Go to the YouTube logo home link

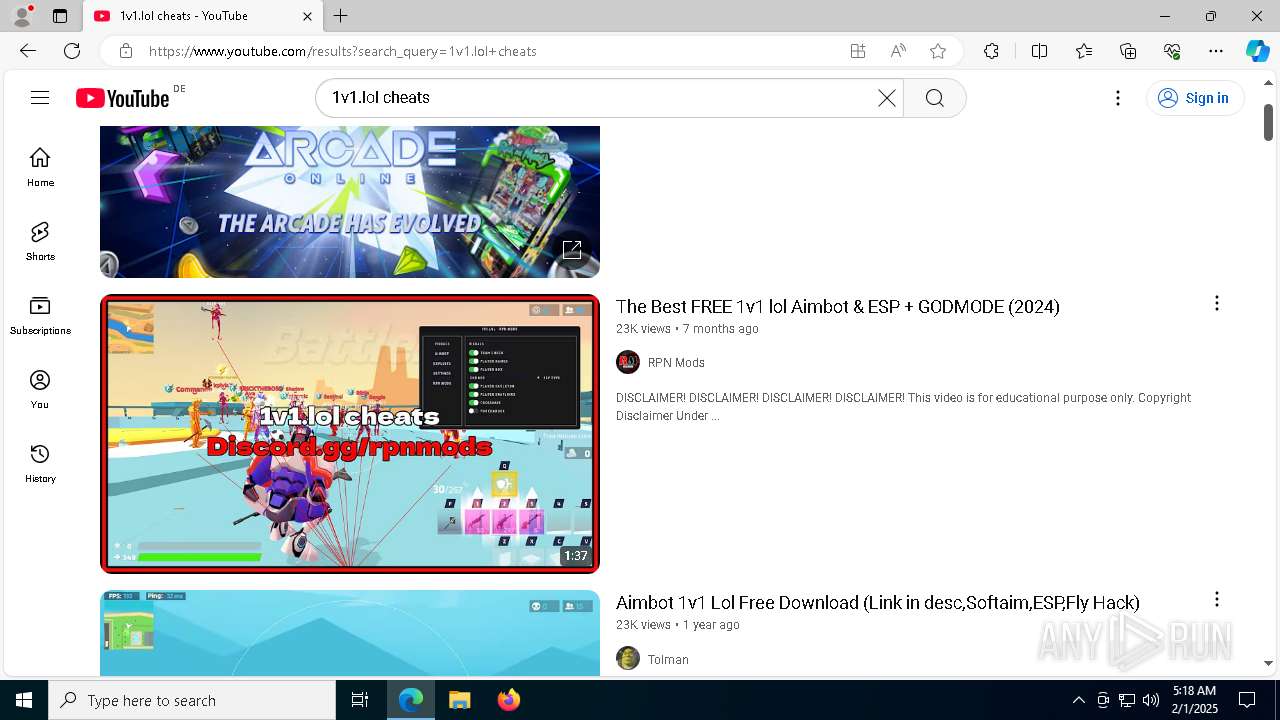tap(123, 98)
